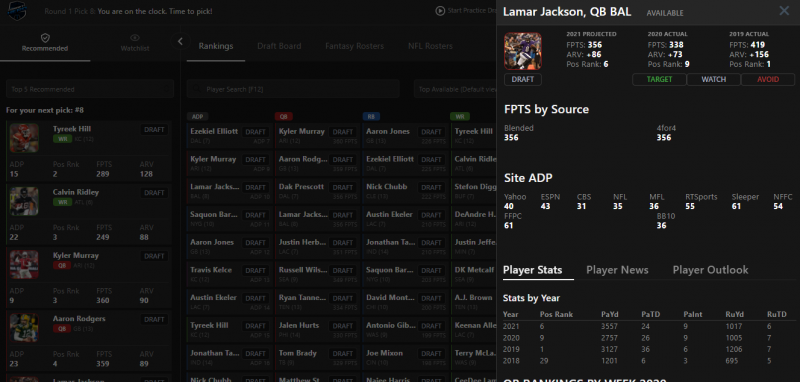Click the app logo in top-left corner

point(17,11)
